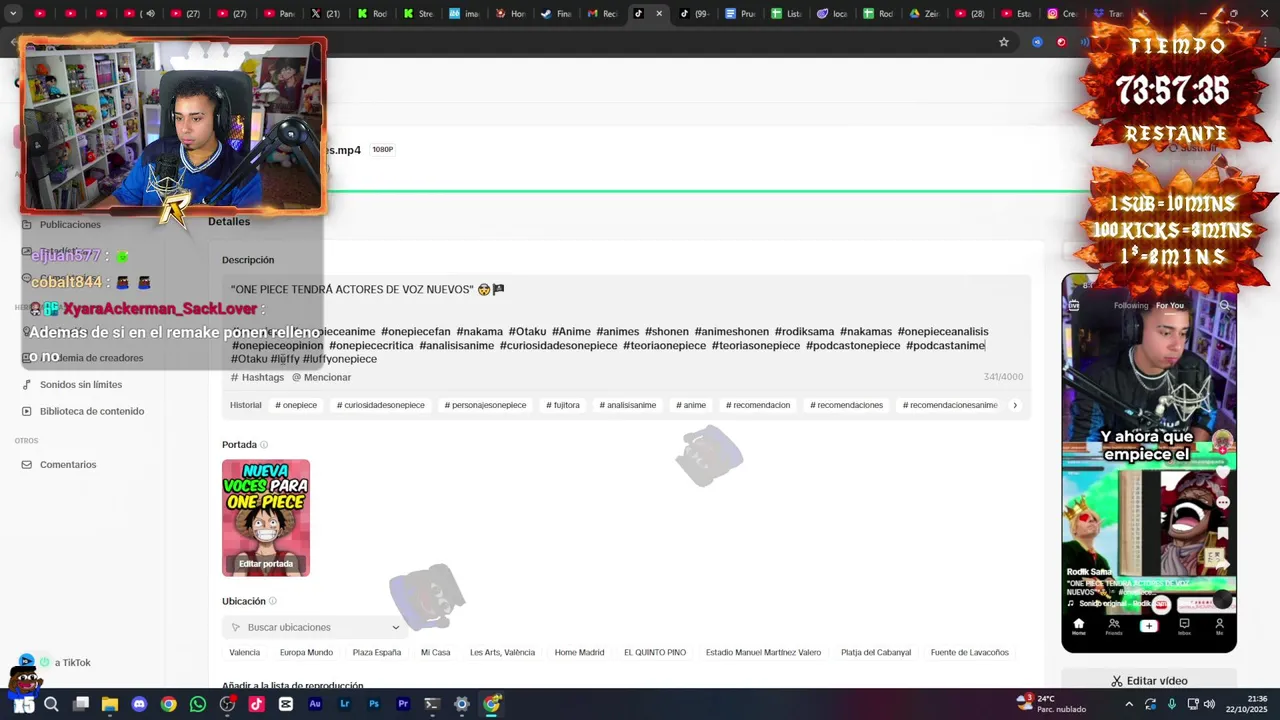Add the # anime suggested hashtag

pos(691,405)
